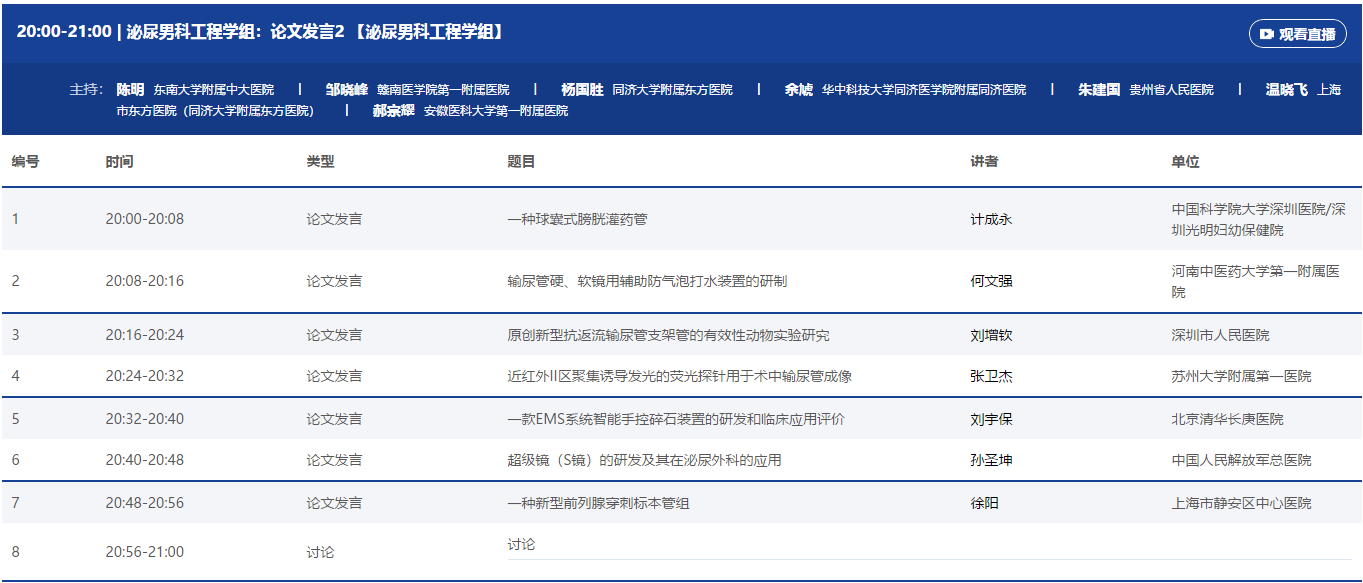Click moderator 杨国胜 in the host list
1363x583 pixels.
(x=582, y=90)
